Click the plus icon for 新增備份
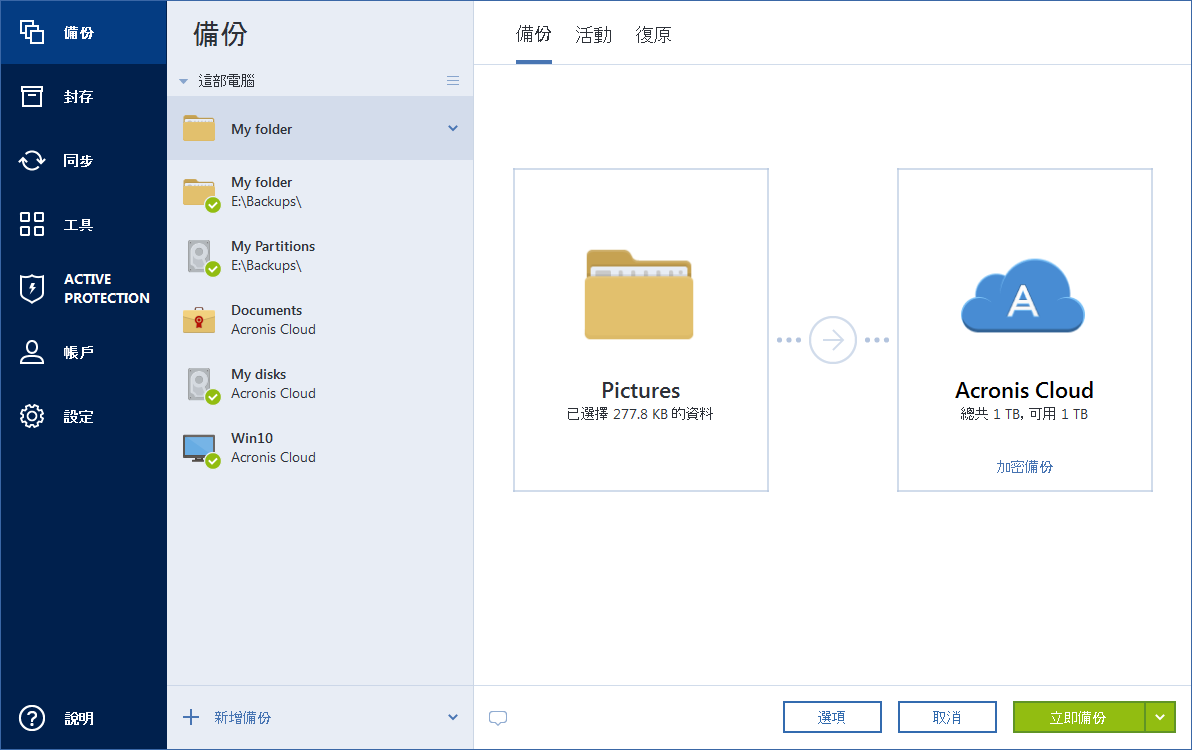Image resolution: width=1192 pixels, height=750 pixels. coord(191,717)
